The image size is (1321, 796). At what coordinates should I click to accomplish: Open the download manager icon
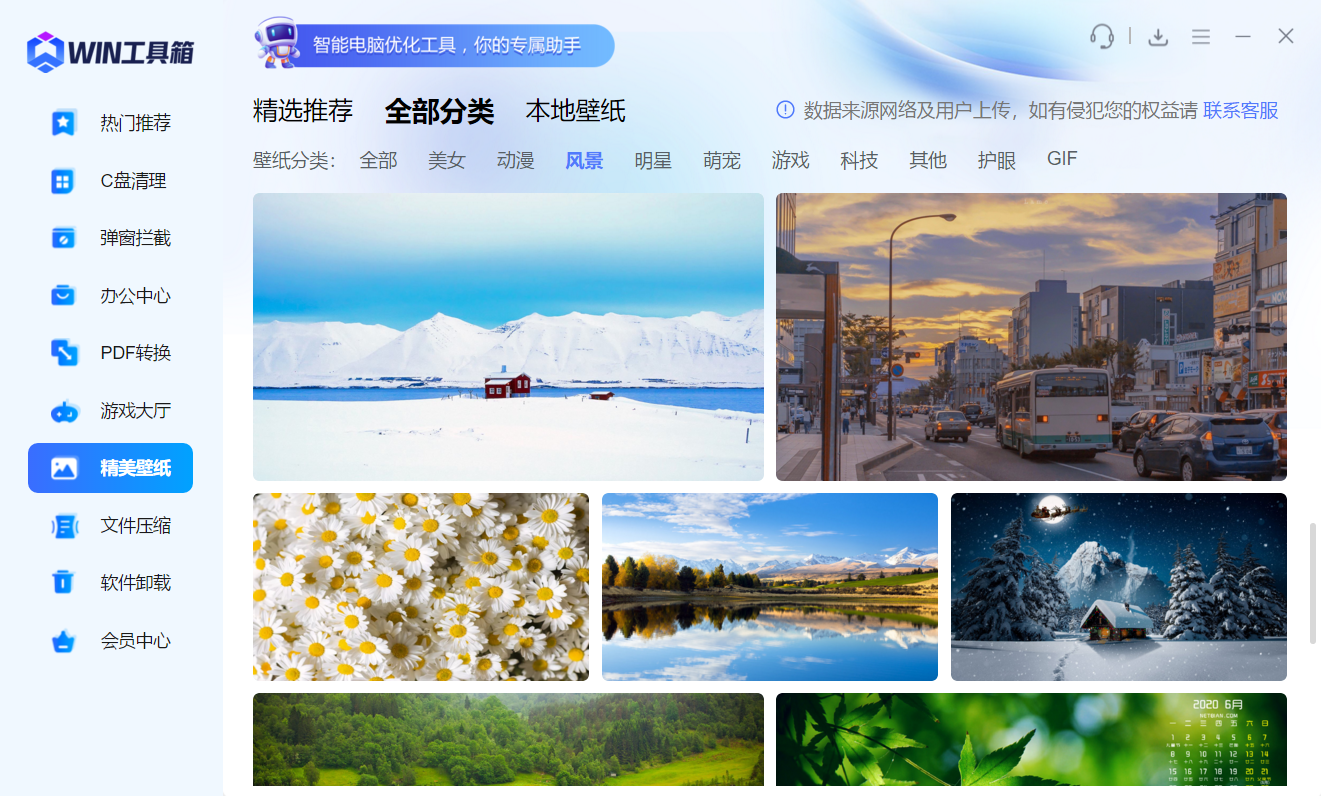(1158, 37)
